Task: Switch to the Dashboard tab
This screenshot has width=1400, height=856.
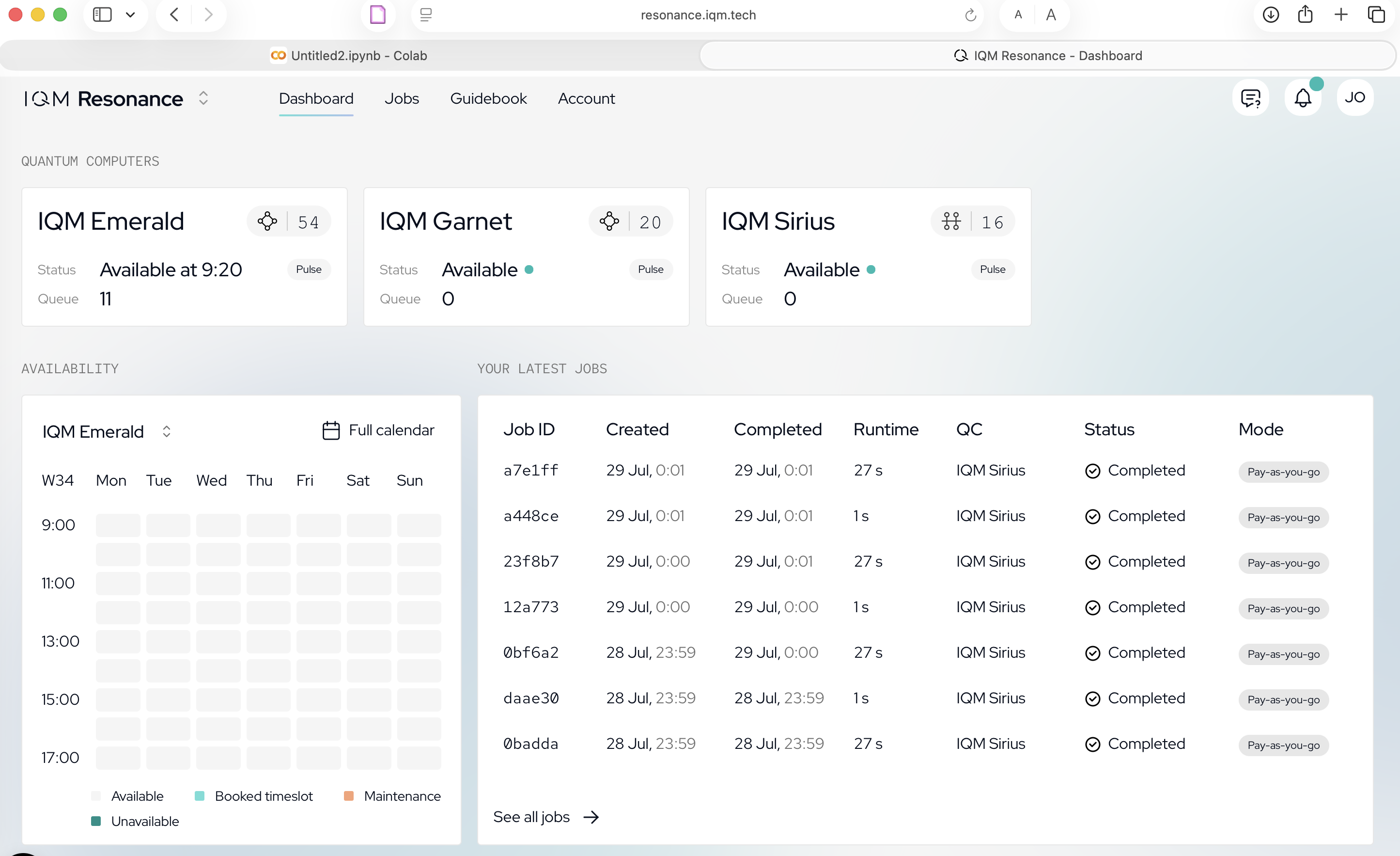Action: pyautogui.click(x=316, y=98)
